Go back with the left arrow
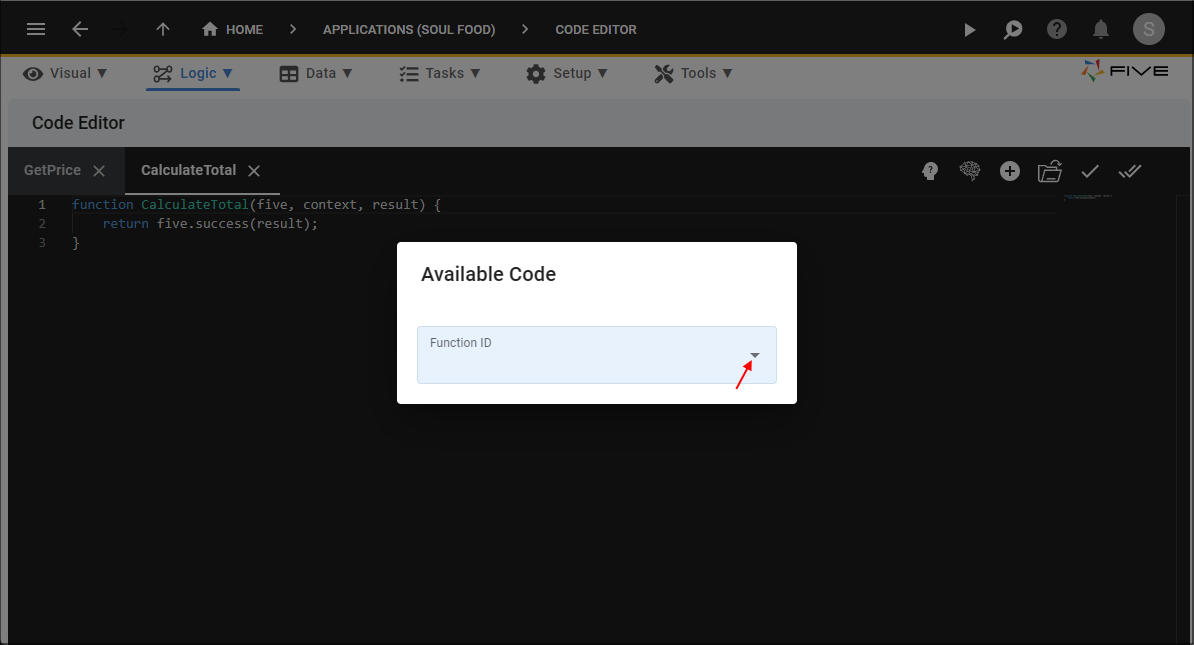Viewport: 1194px width, 645px height. tap(80, 29)
